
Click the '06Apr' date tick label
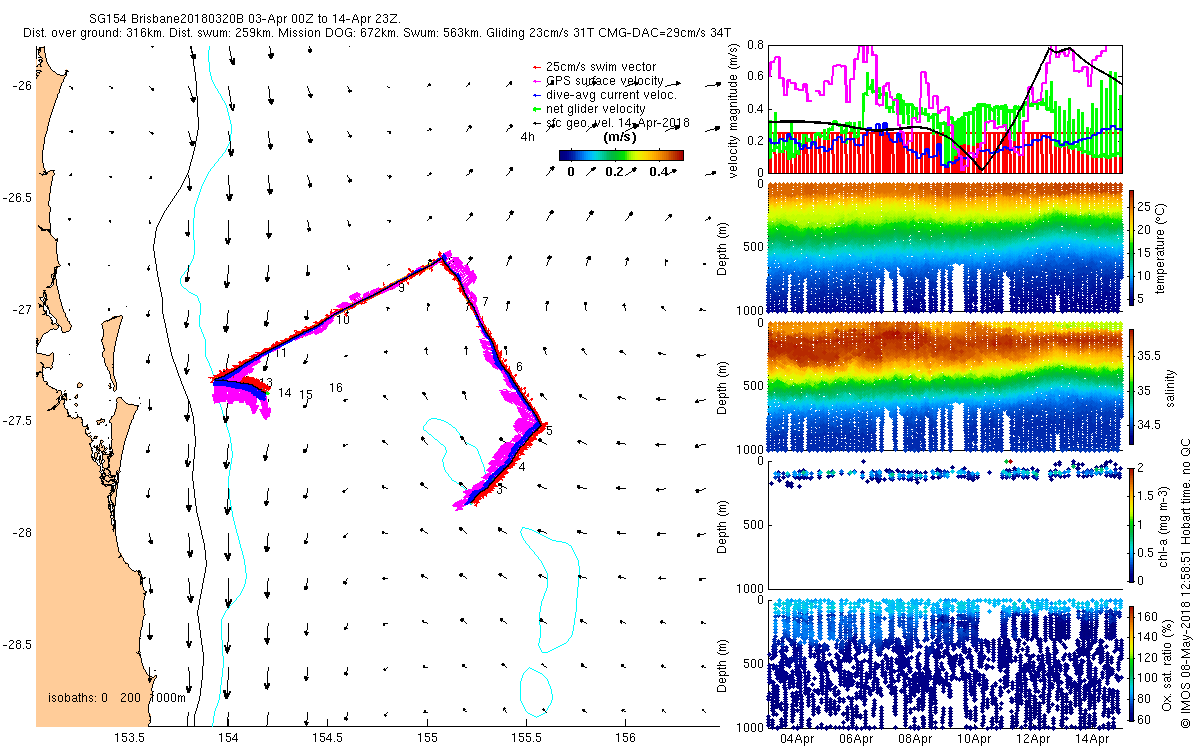click(x=857, y=740)
